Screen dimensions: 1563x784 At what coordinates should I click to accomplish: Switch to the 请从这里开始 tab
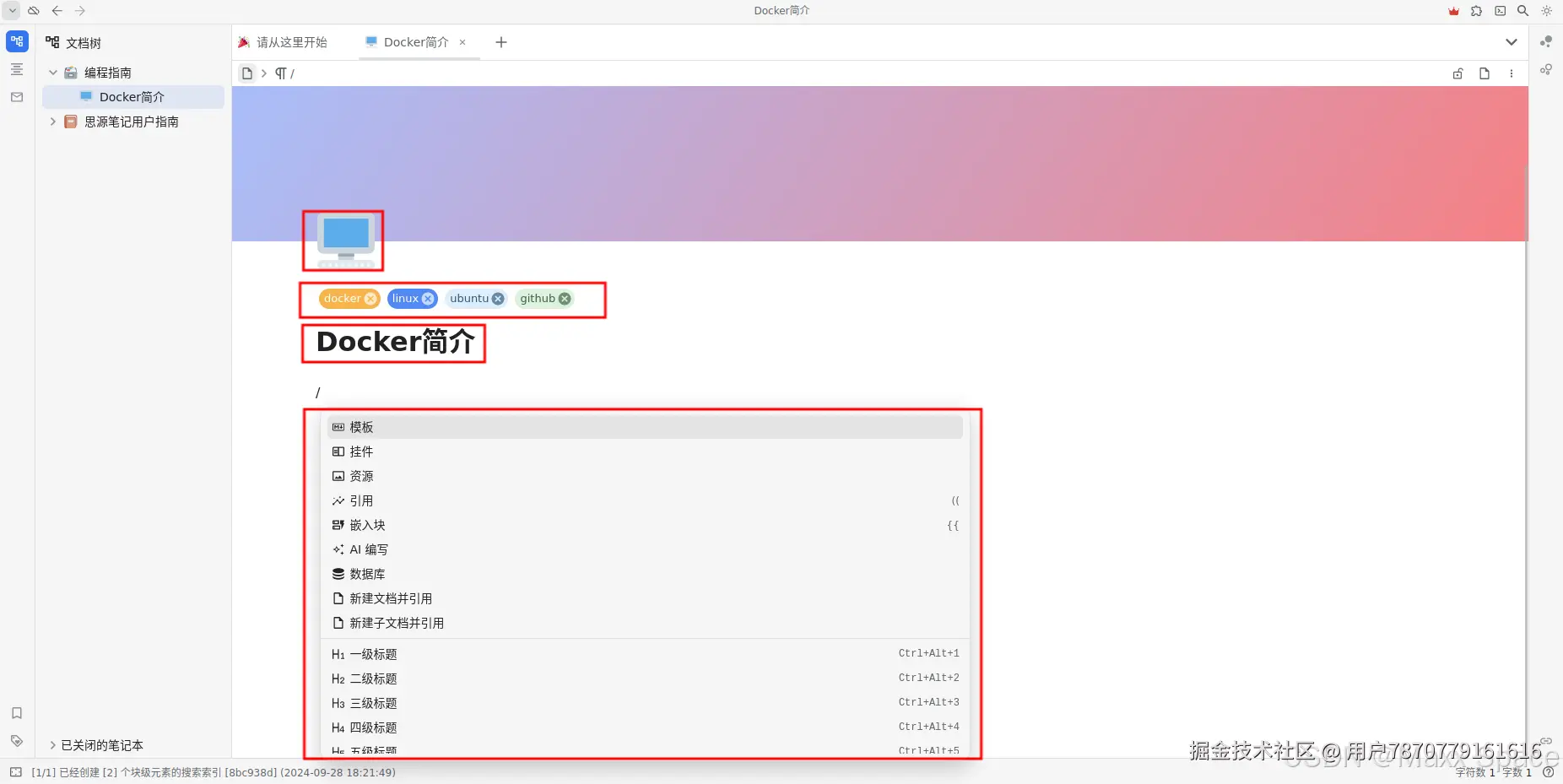coord(283,42)
